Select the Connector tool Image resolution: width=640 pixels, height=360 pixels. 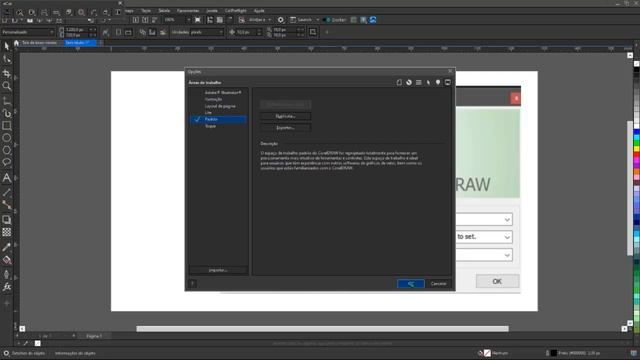(7, 205)
